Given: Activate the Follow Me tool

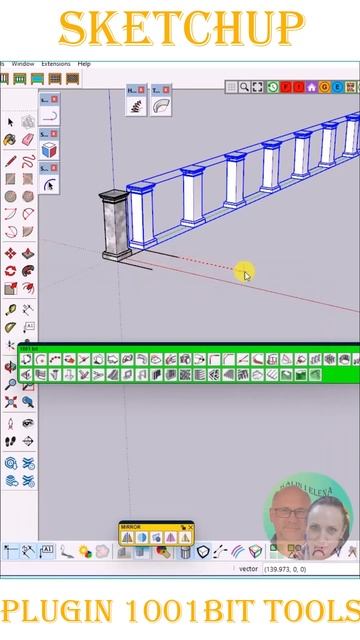Looking at the screenshot, I should [28, 271].
